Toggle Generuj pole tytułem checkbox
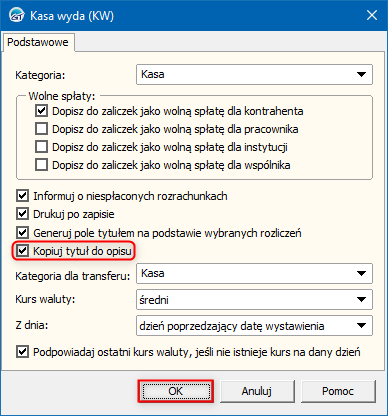The image size is (388, 416). click(22, 232)
